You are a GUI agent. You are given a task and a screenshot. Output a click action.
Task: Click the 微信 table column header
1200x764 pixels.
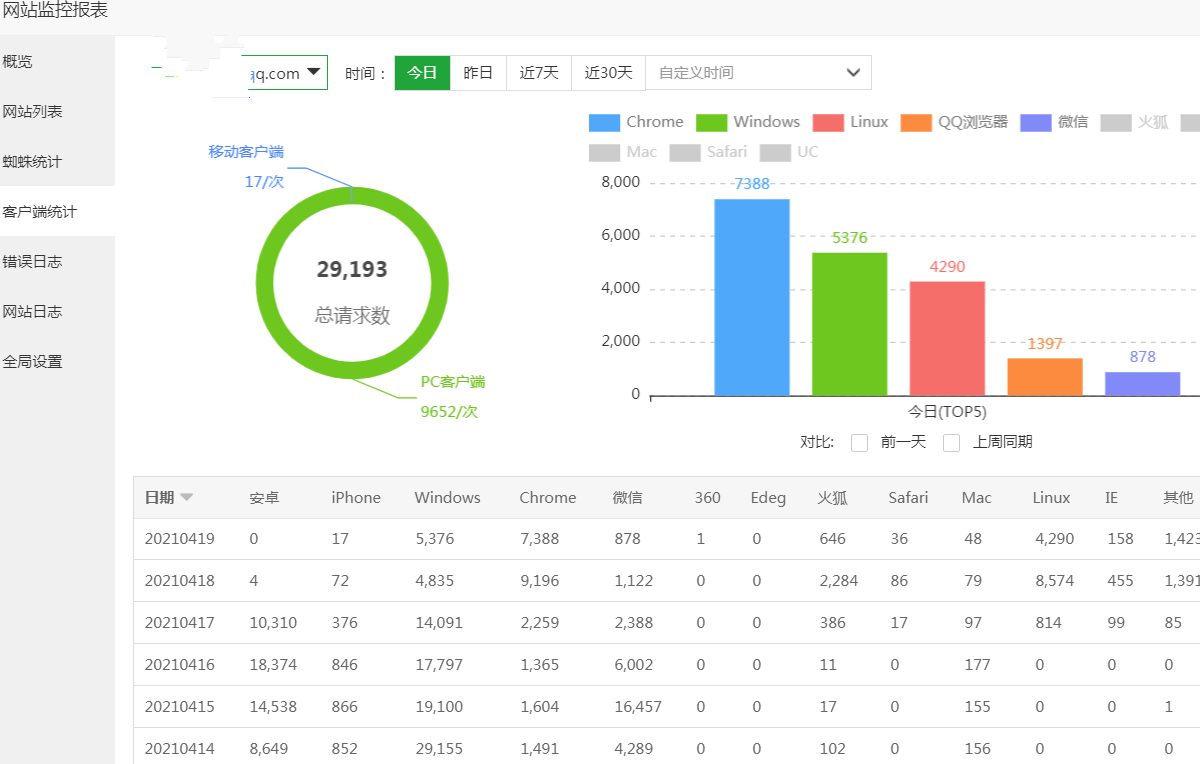coord(628,498)
